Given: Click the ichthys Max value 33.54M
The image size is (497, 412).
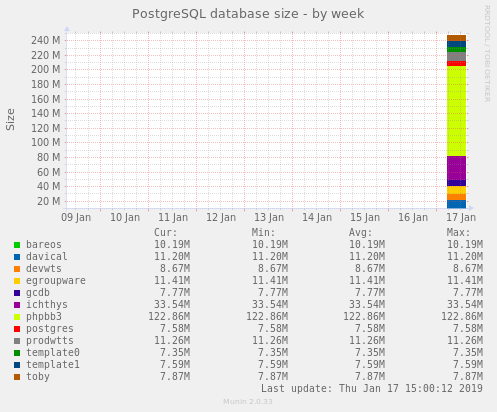Looking at the screenshot, I should (465, 304).
